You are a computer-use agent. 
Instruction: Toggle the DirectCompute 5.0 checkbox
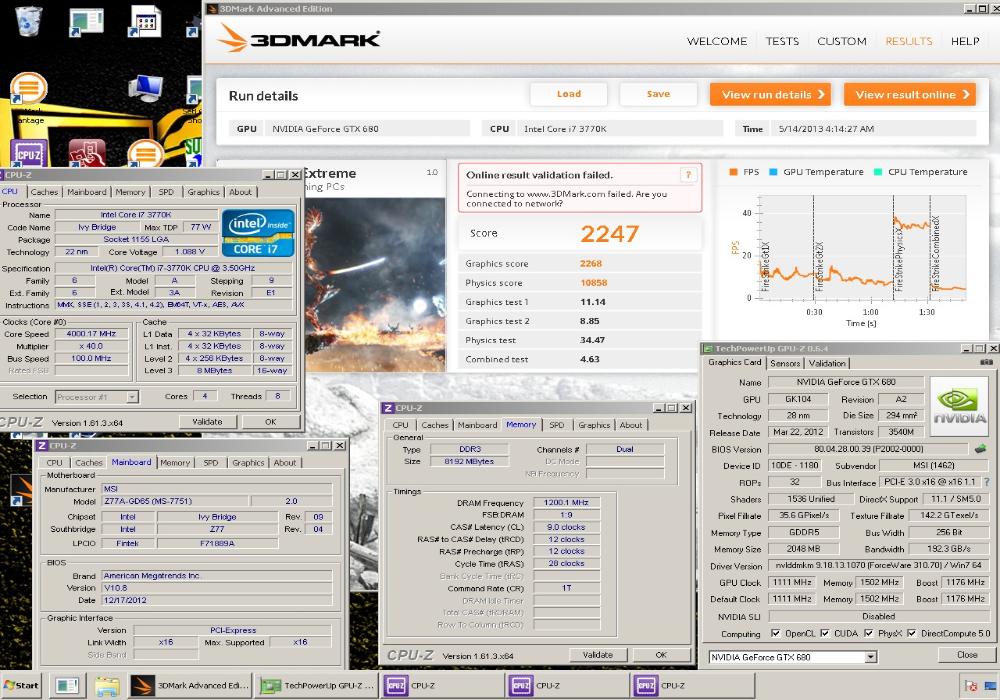click(x=911, y=633)
